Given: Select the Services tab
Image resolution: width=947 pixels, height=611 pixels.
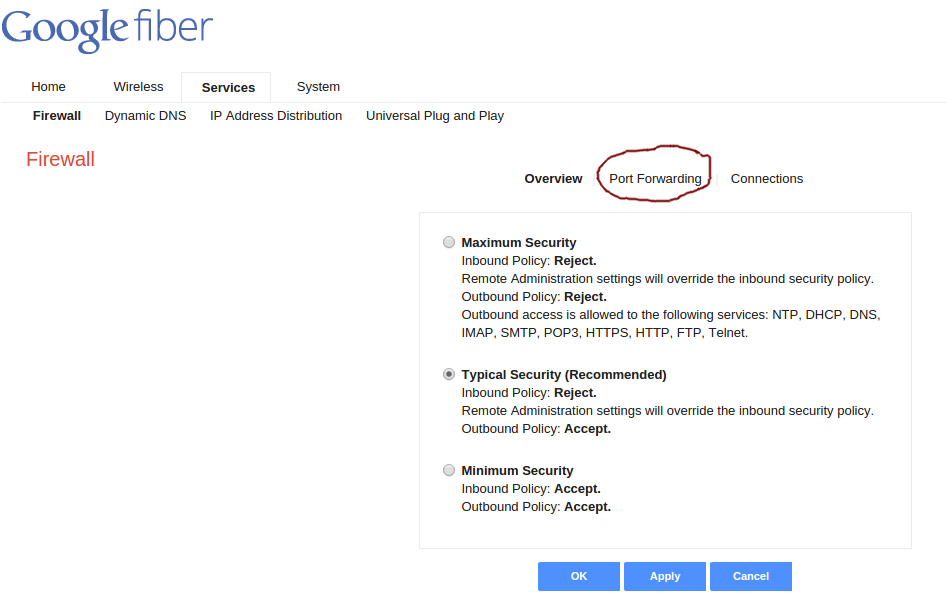Looking at the screenshot, I should click(228, 88).
